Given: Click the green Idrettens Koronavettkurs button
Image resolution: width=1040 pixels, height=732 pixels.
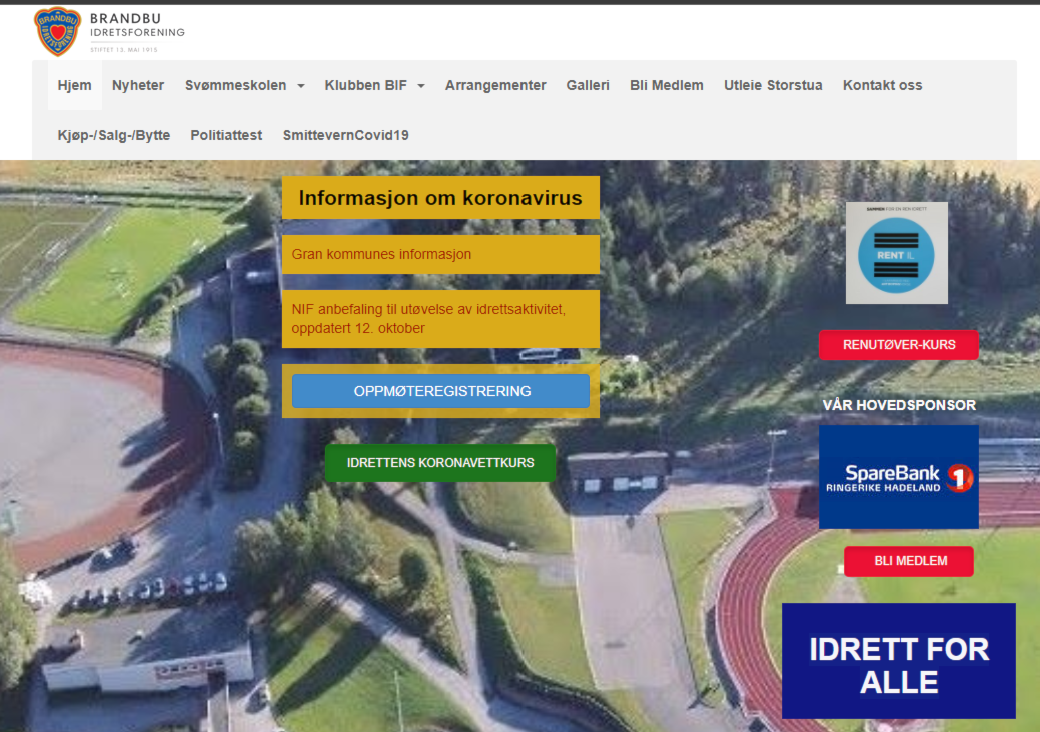Looking at the screenshot, I should tap(440, 463).
